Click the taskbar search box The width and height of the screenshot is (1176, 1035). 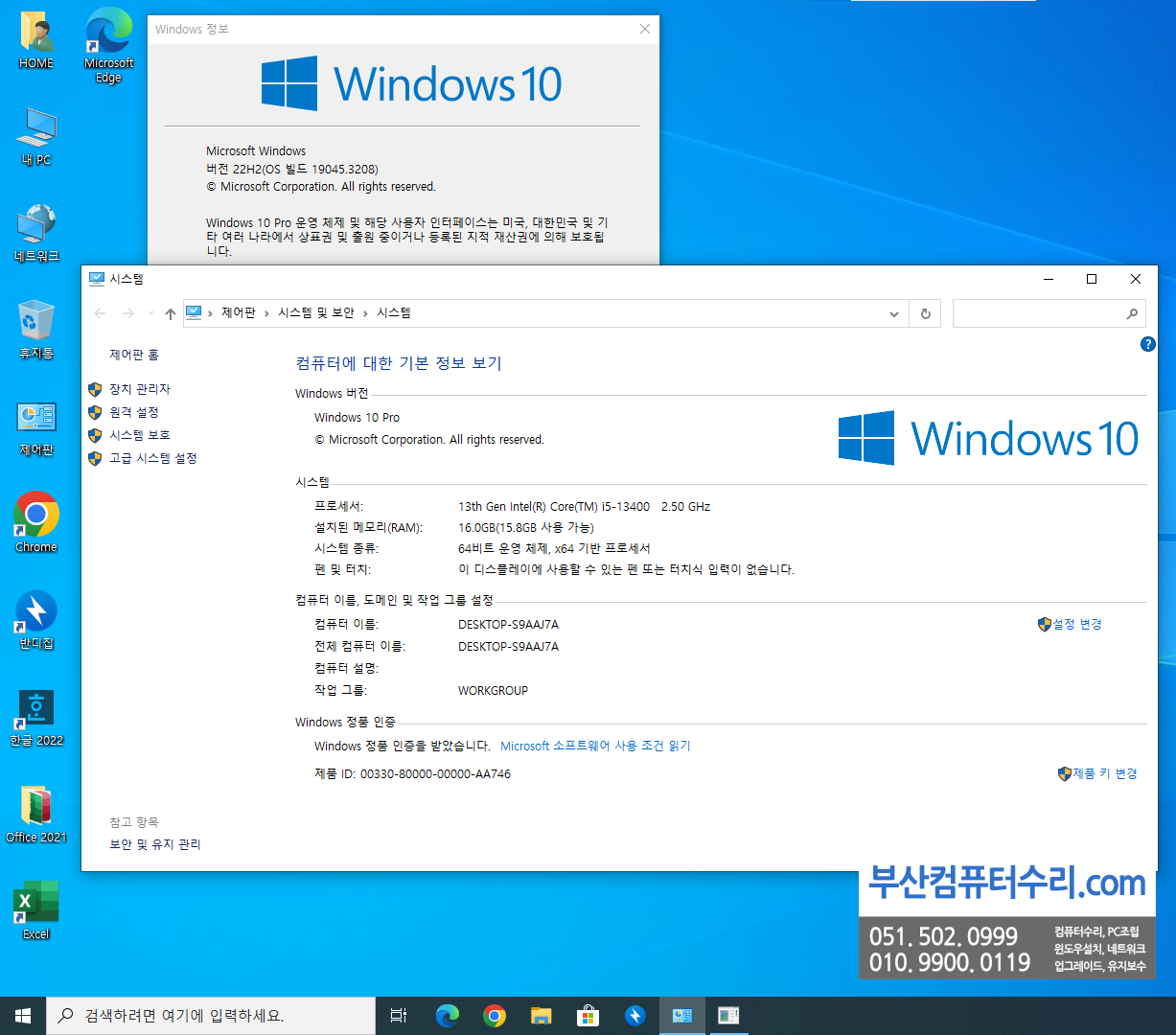click(211, 1016)
